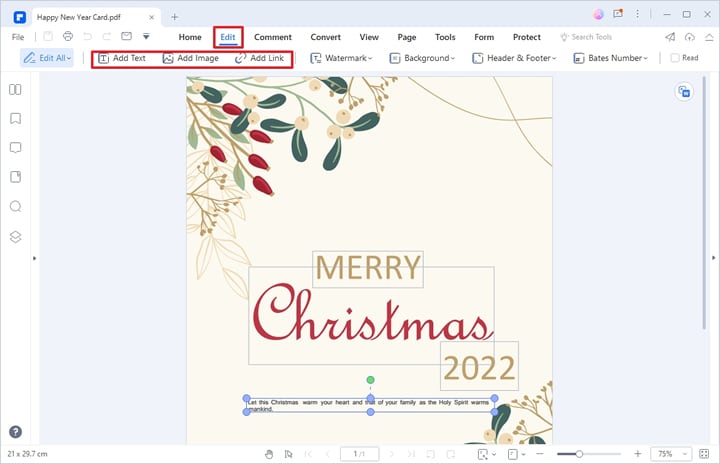Select the Happy New Year Card.pdf tab
The height and width of the screenshot is (464, 720).
pos(96,17)
